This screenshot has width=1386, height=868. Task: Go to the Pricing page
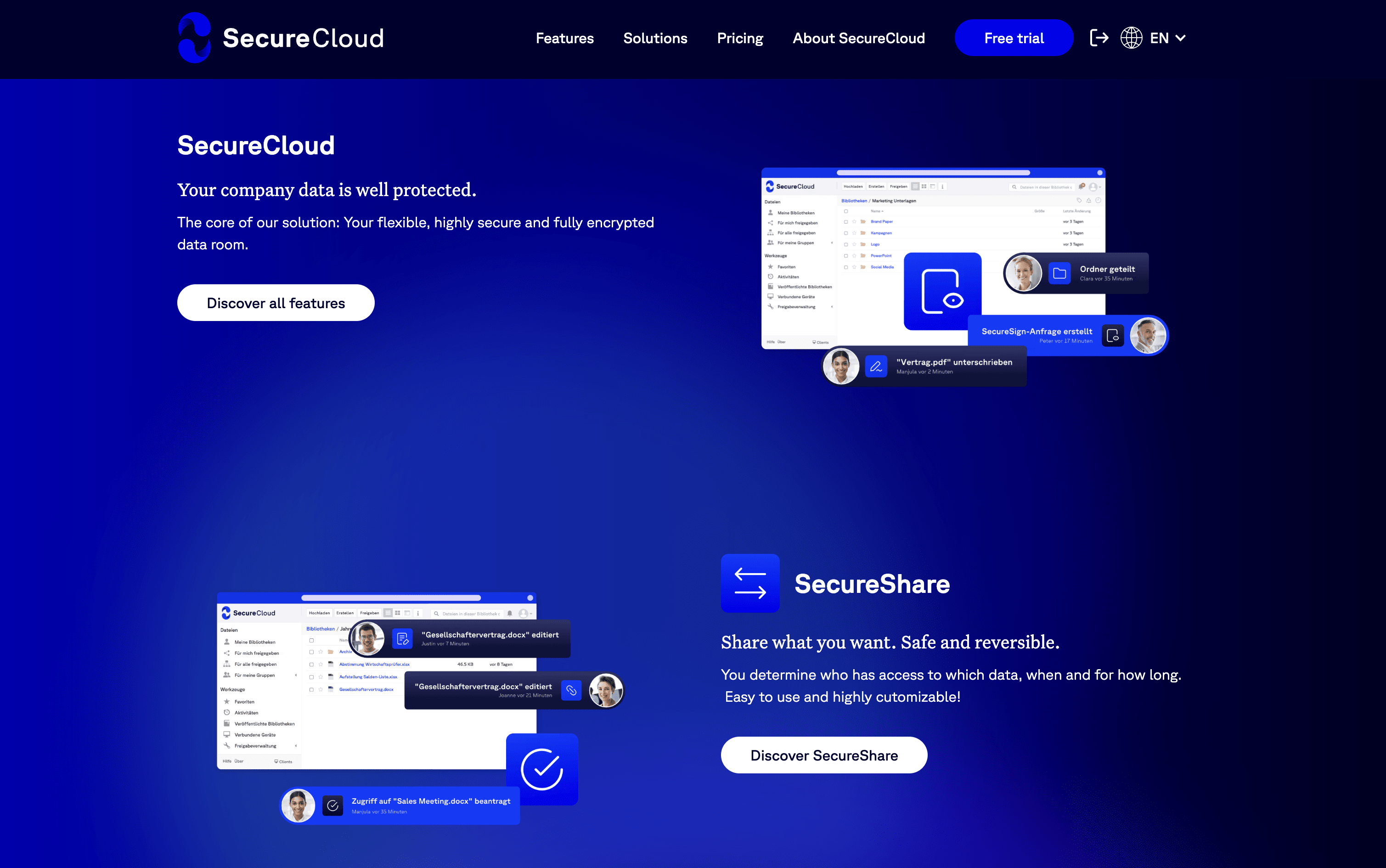[x=740, y=38]
